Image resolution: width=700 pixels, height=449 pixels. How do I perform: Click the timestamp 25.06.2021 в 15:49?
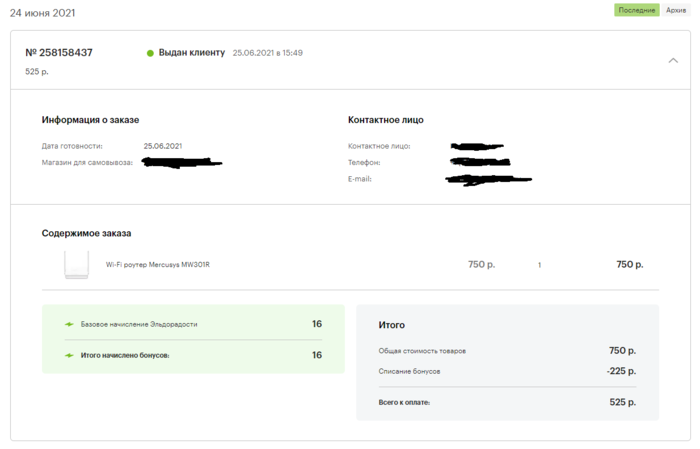coord(267,53)
